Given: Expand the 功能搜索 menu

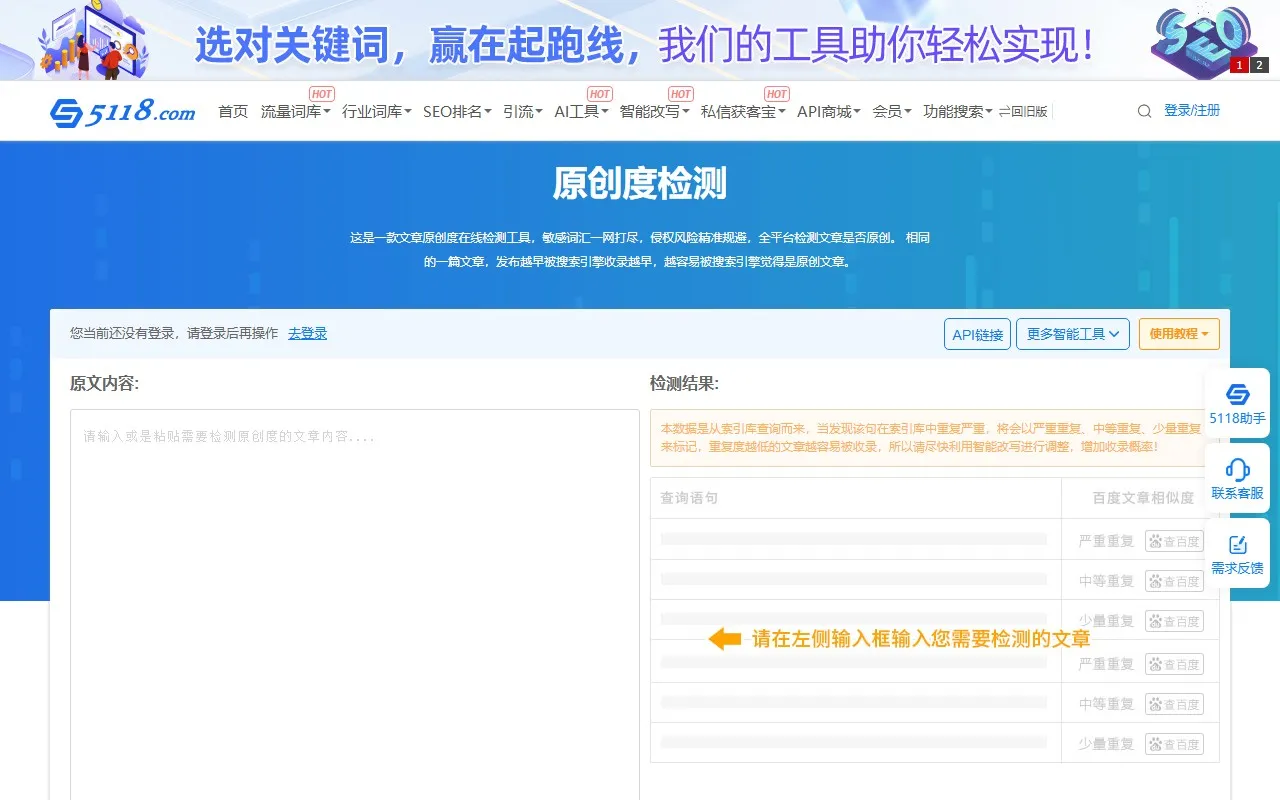Looking at the screenshot, I should pyautogui.click(x=957, y=111).
